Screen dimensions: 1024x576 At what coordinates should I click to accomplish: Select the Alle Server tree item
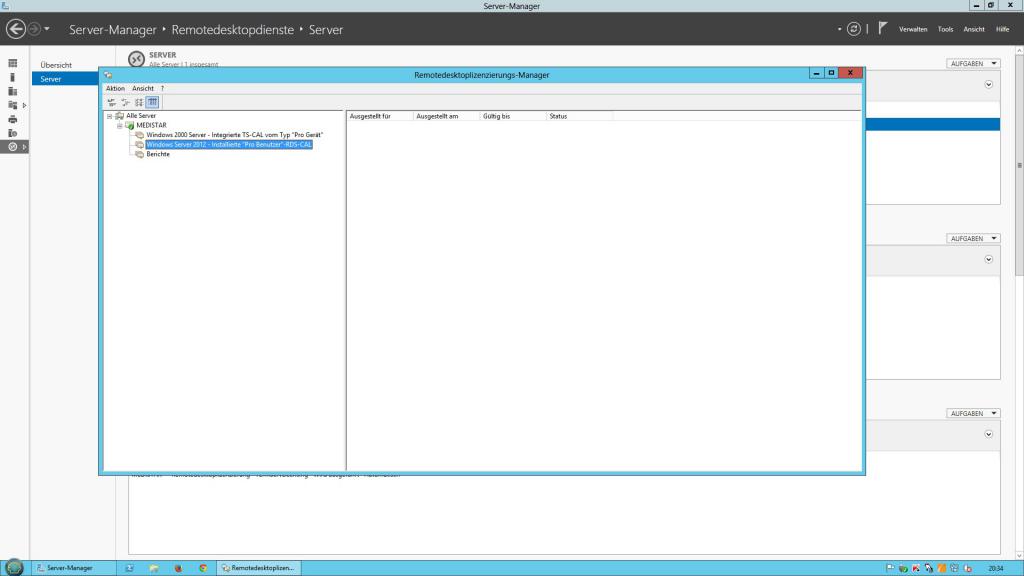[x=140, y=116]
